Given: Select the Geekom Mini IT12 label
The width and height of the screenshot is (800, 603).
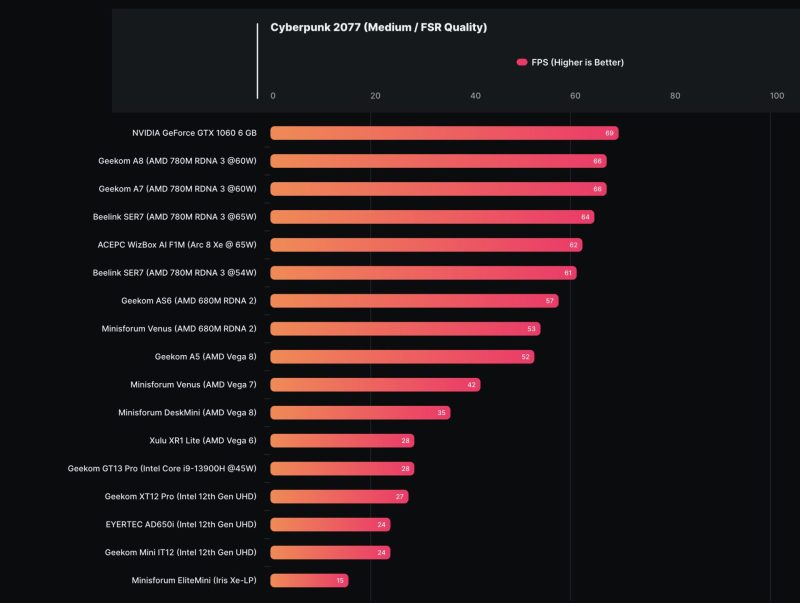Looking at the screenshot, I should [x=180, y=553].
